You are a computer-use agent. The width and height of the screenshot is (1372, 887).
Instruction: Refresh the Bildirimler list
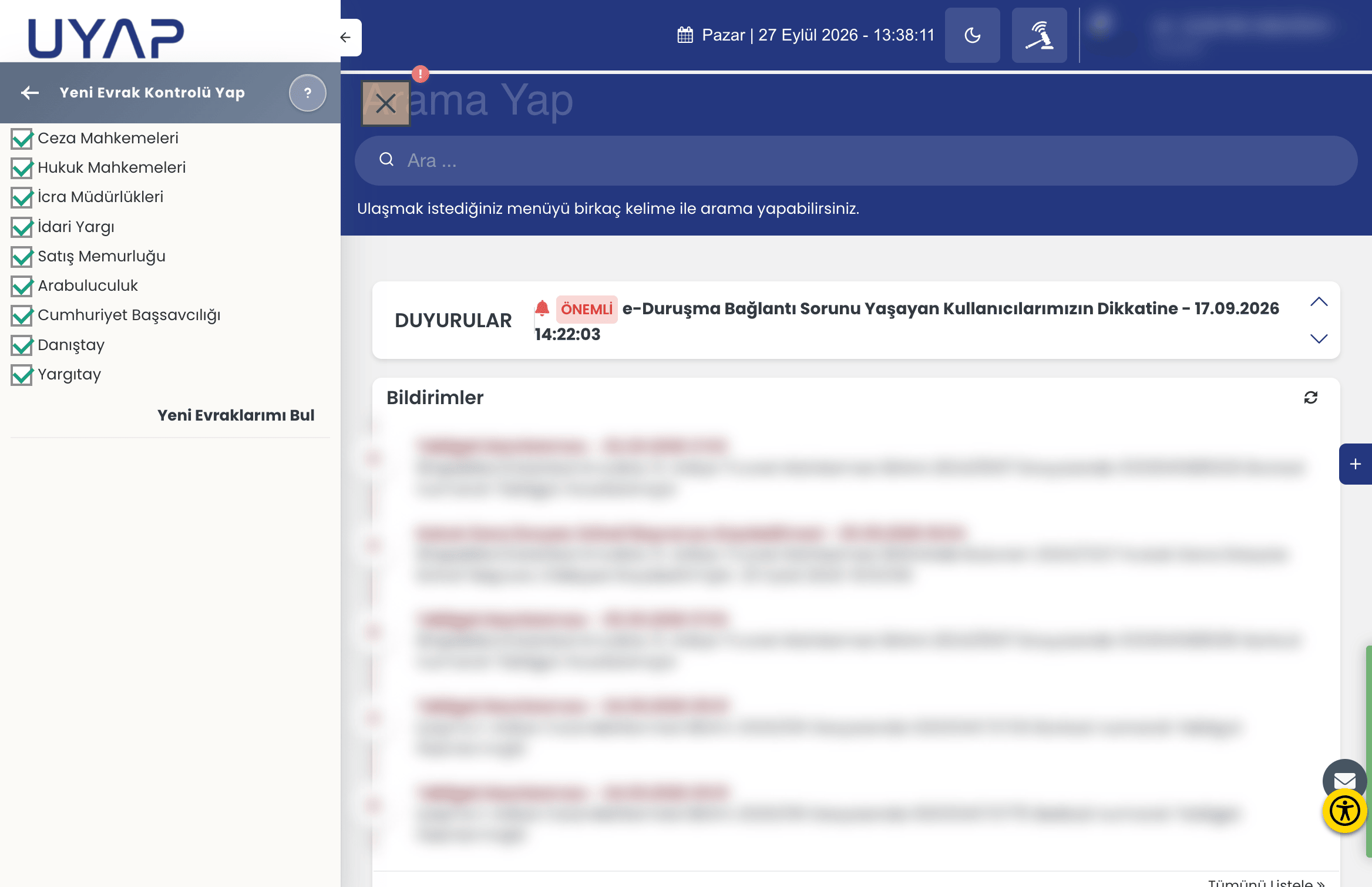coord(1310,398)
